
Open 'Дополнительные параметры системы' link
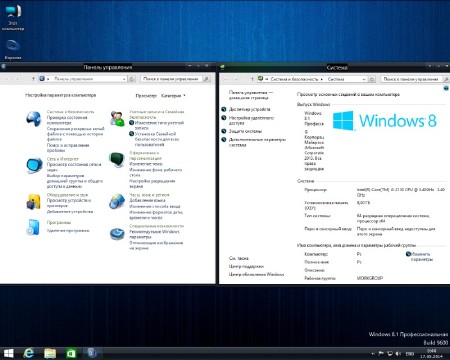click(257, 142)
